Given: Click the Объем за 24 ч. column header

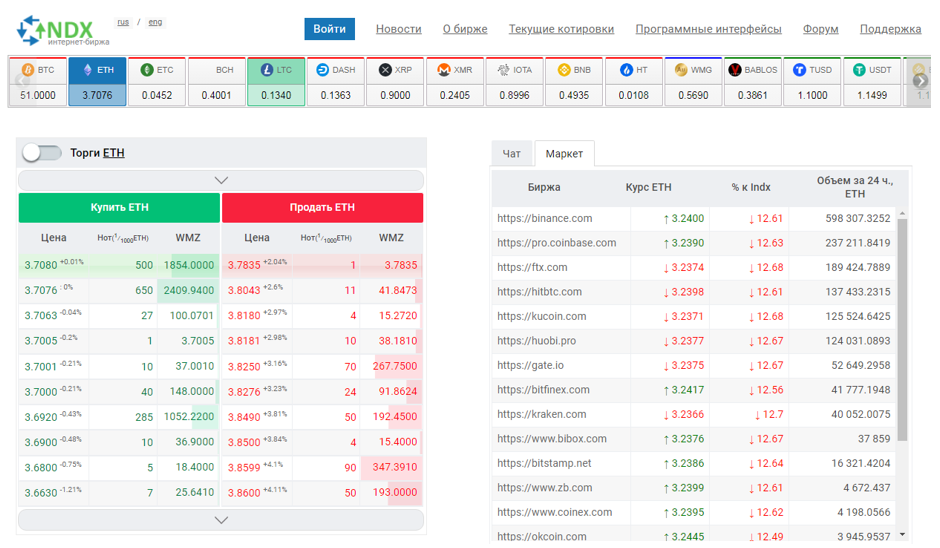Looking at the screenshot, I should coord(855,187).
